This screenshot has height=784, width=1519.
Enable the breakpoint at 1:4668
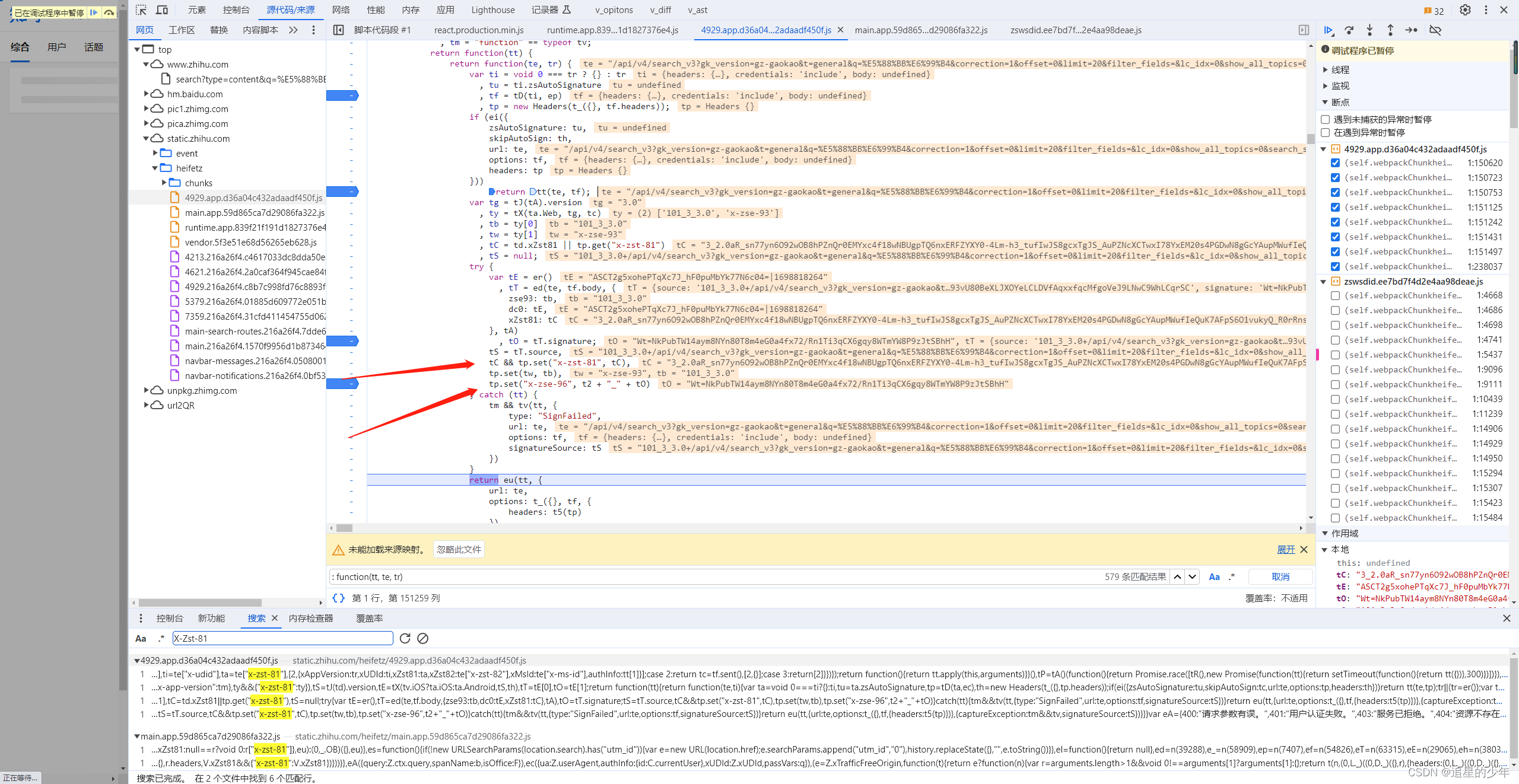[x=1335, y=295]
